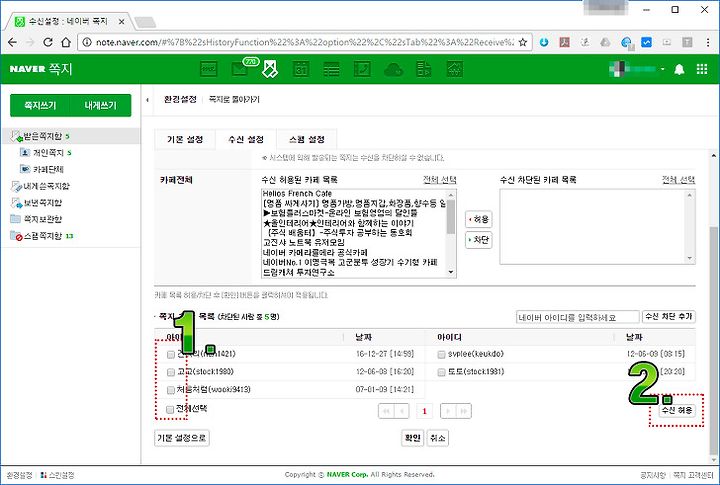This screenshot has height=485, width=720.
Task: Click the blue checkmark extension icon
Action: coord(647,42)
